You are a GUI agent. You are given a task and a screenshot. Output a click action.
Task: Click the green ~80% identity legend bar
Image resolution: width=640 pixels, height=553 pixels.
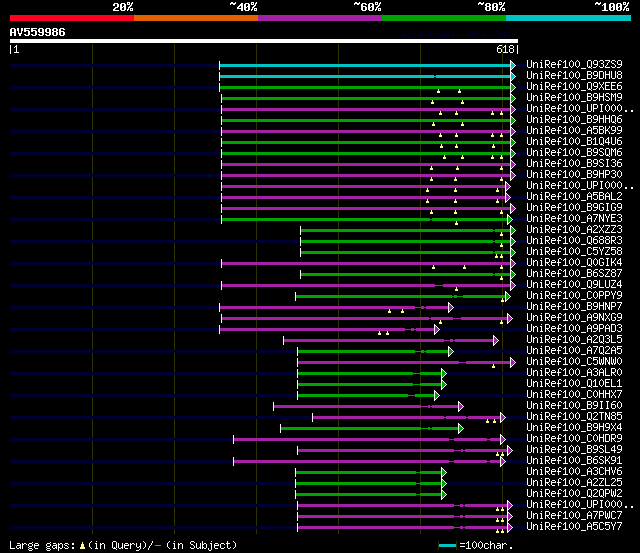tap(444, 18)
